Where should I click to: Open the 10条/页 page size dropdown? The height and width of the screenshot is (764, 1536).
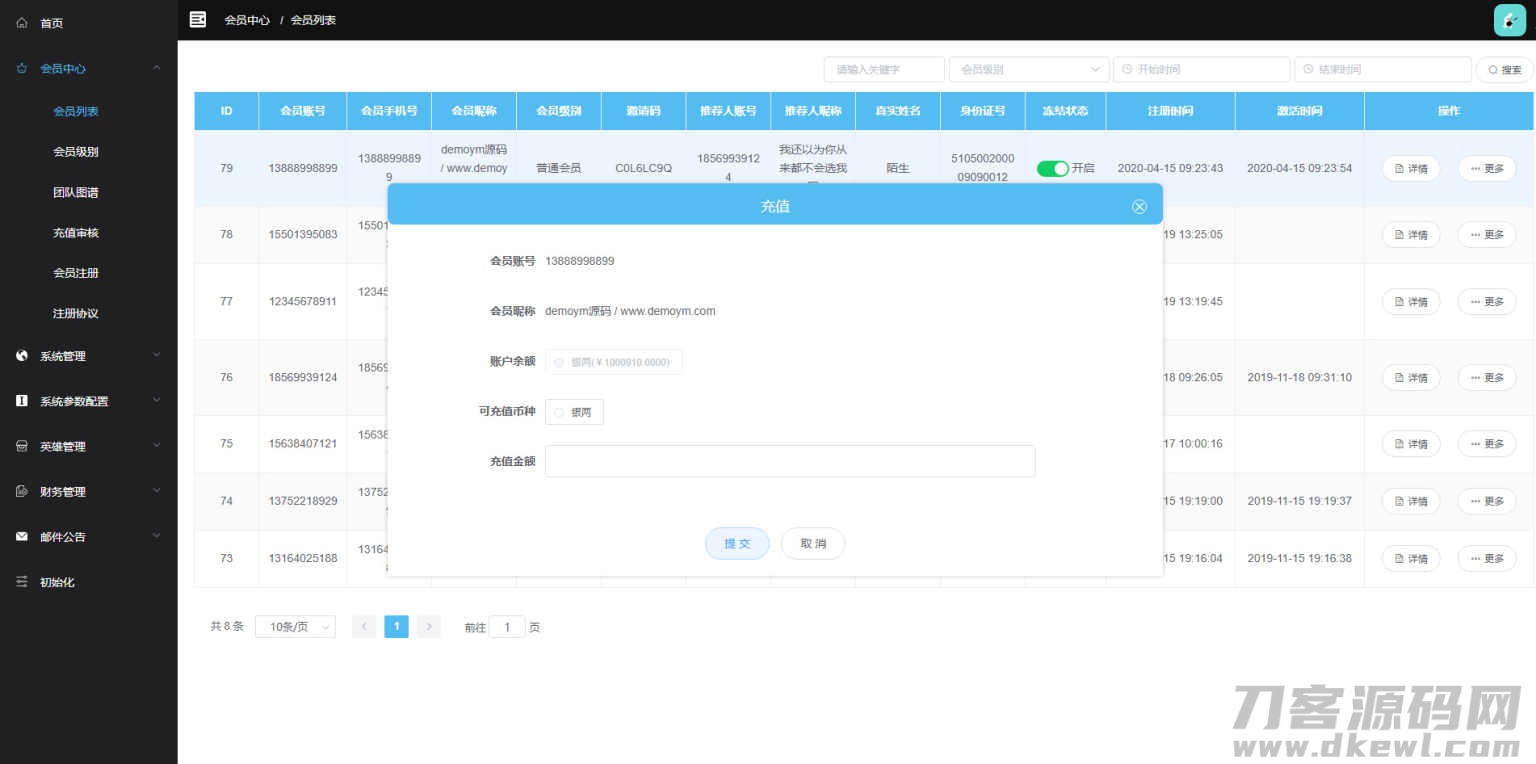click(294, 626)
